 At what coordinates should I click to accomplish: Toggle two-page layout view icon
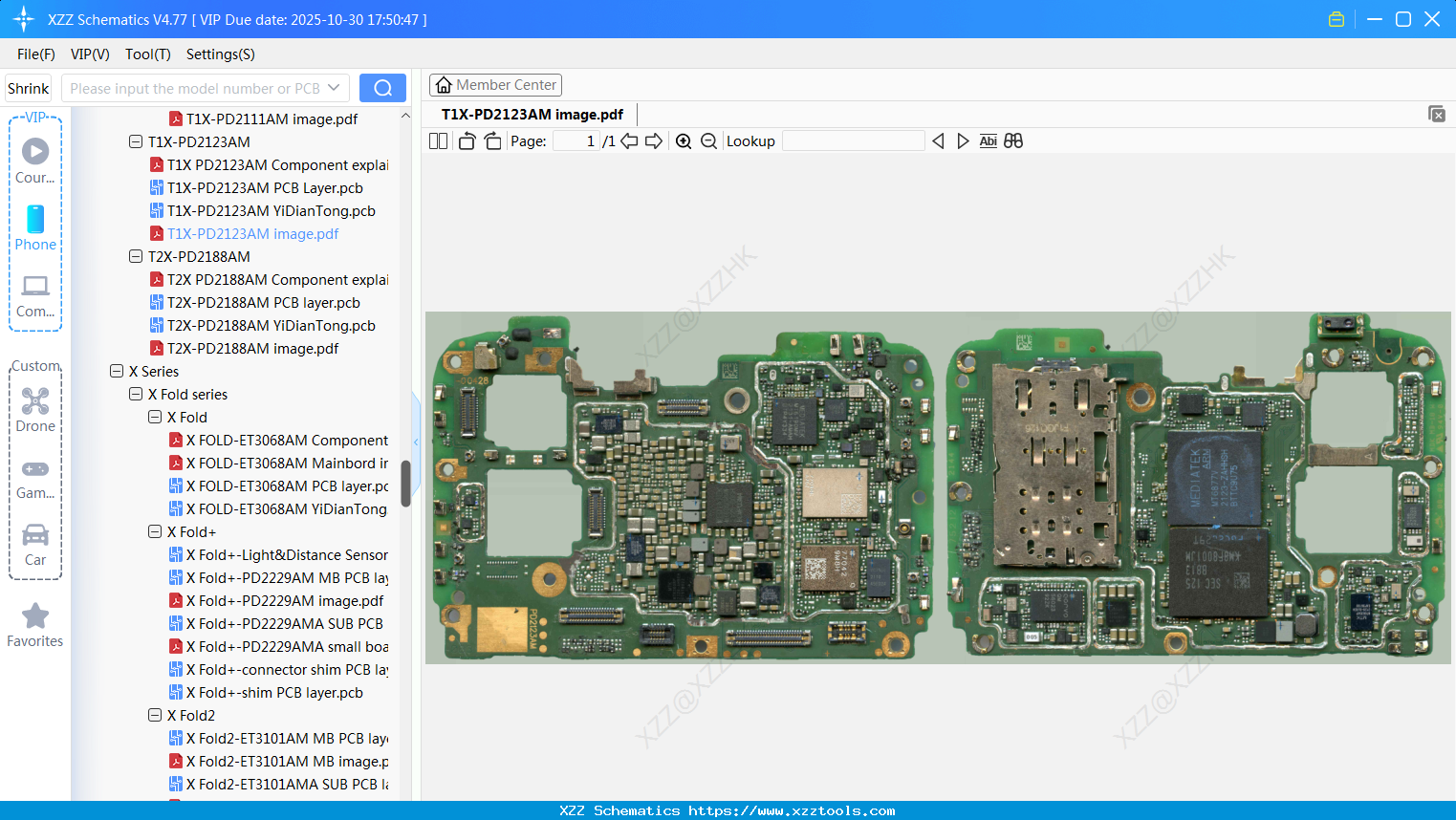tap(438, 141)
